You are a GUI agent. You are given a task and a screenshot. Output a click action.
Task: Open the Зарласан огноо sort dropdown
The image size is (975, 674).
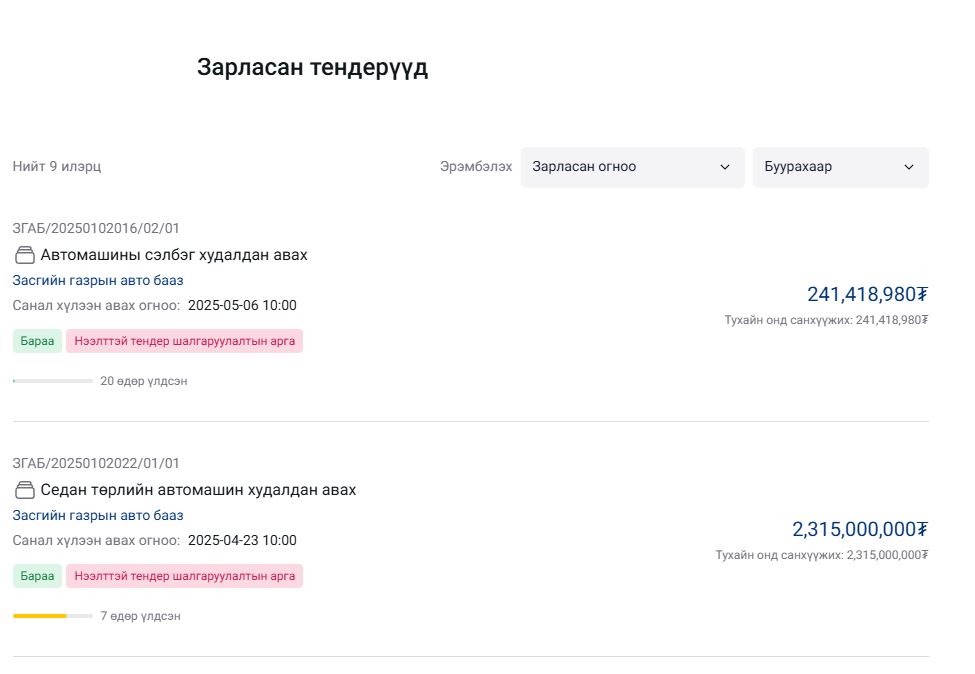[632, 167]
